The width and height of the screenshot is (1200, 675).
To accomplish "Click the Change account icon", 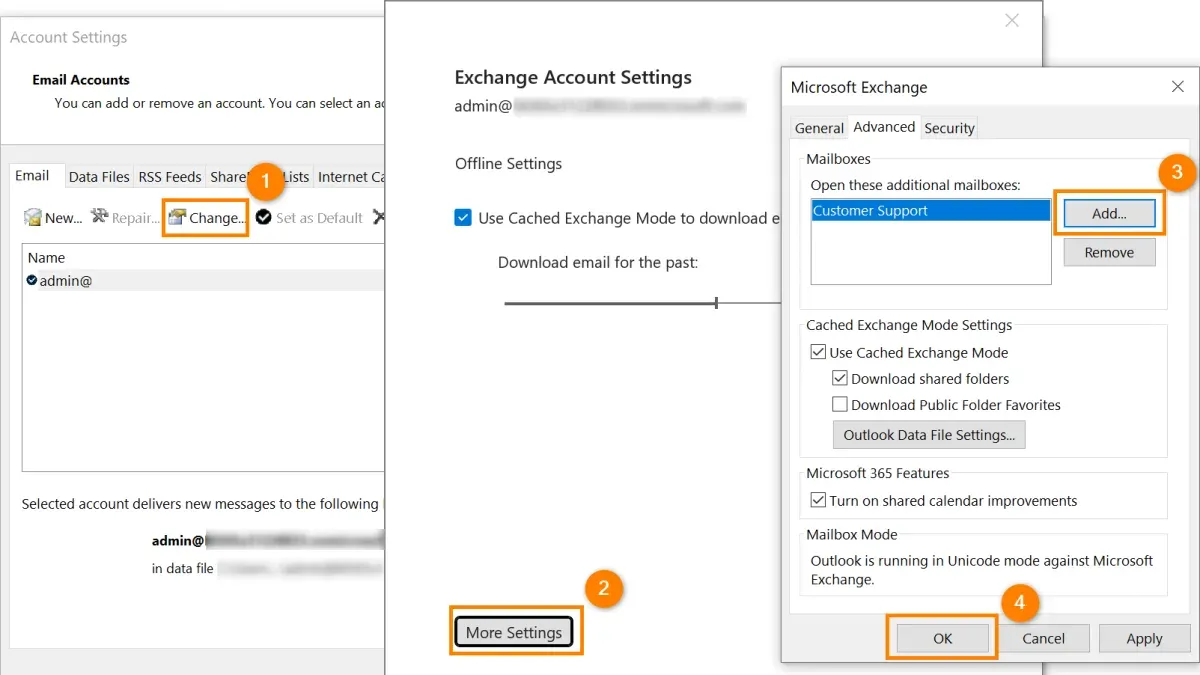I will point(177,217).
